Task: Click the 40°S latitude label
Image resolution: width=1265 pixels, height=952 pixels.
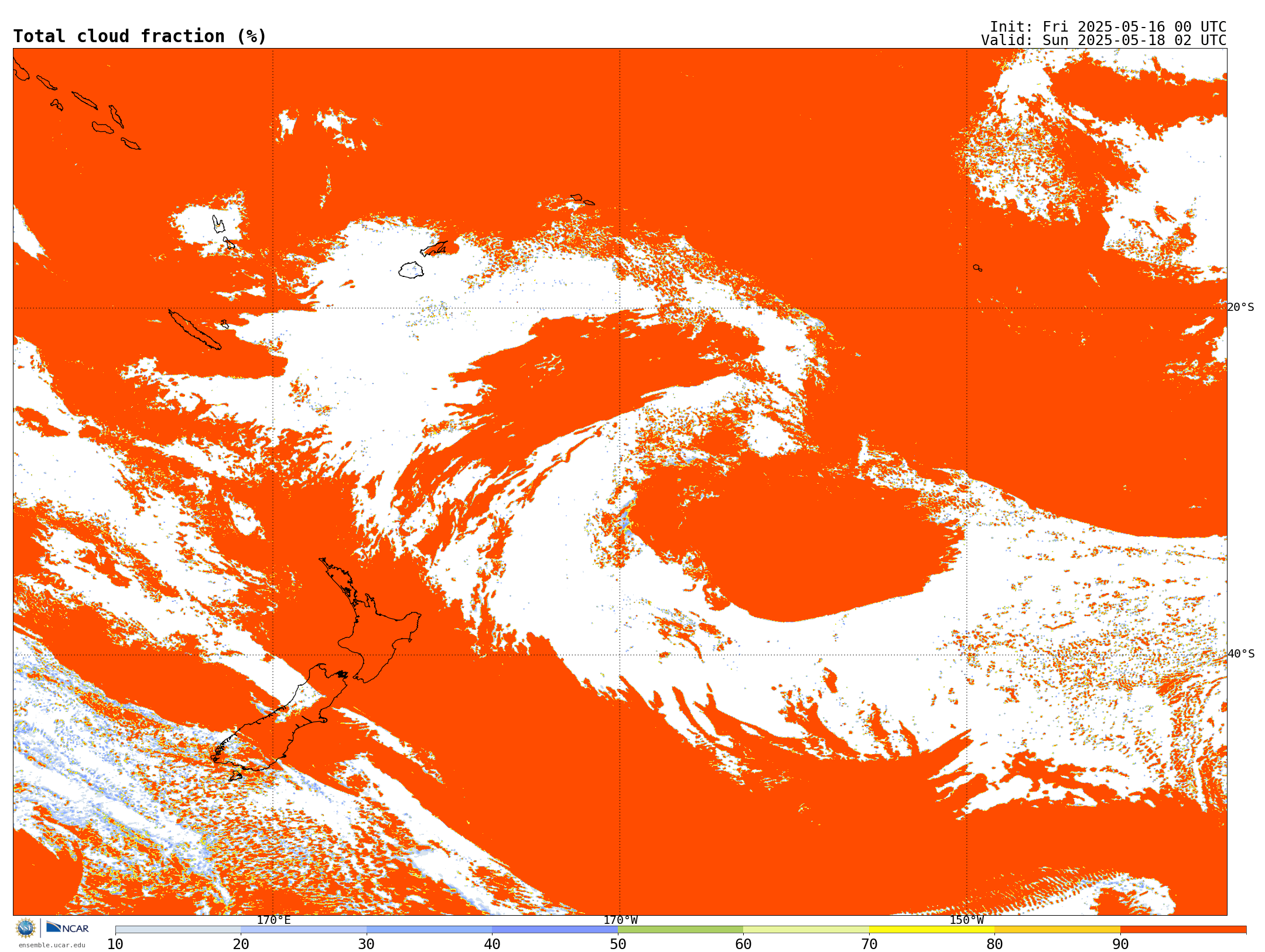Action: coord(1240,654)
